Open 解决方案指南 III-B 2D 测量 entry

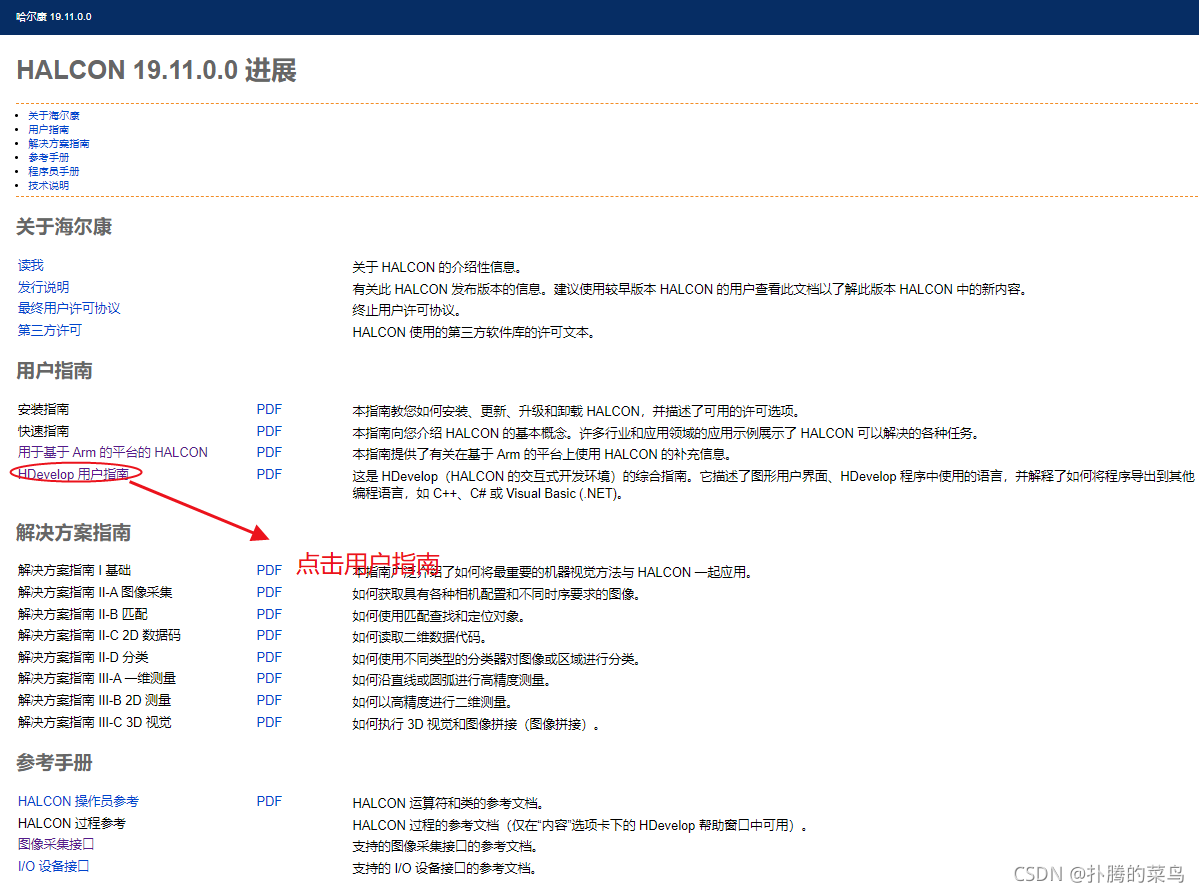94,700
